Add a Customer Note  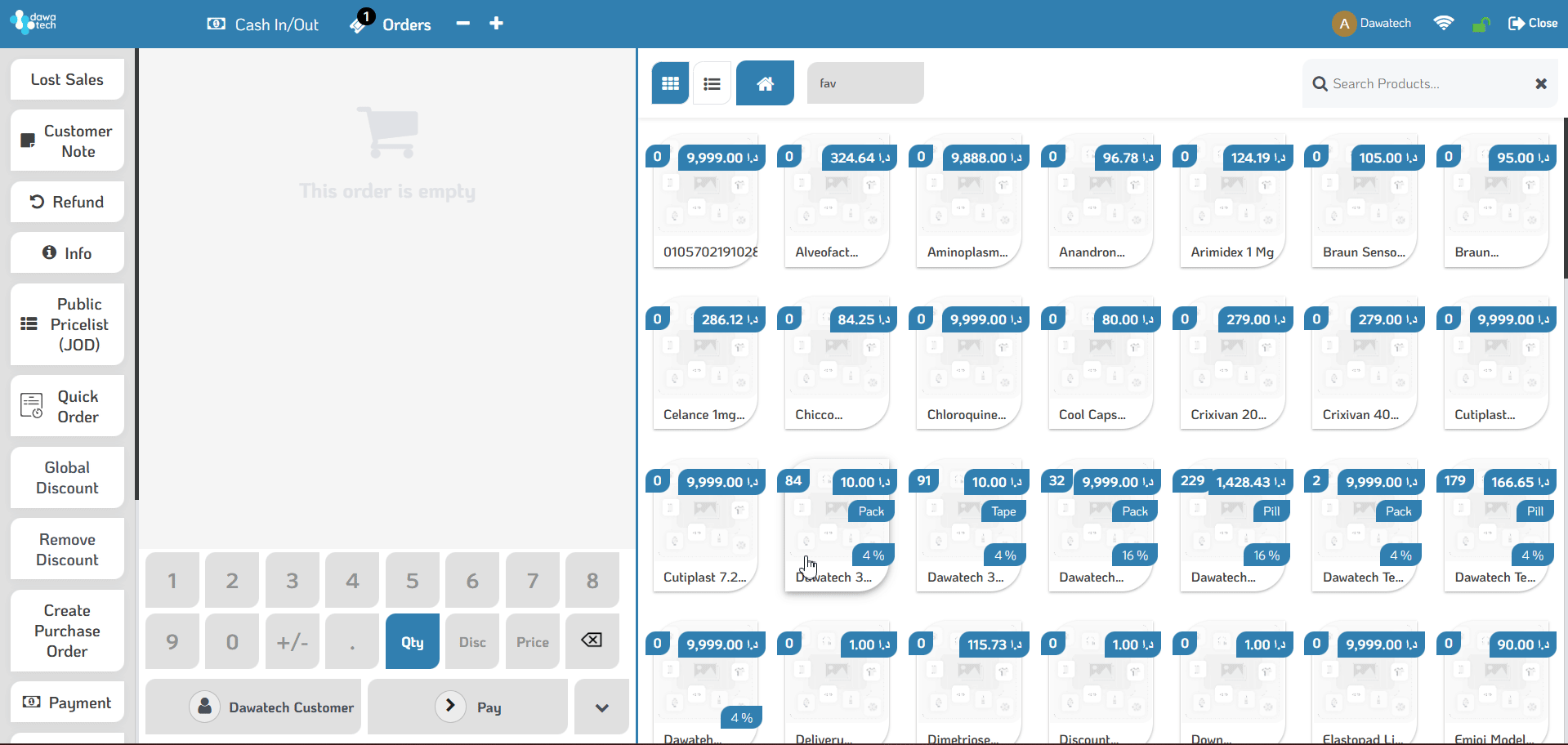tap(67, 141)
